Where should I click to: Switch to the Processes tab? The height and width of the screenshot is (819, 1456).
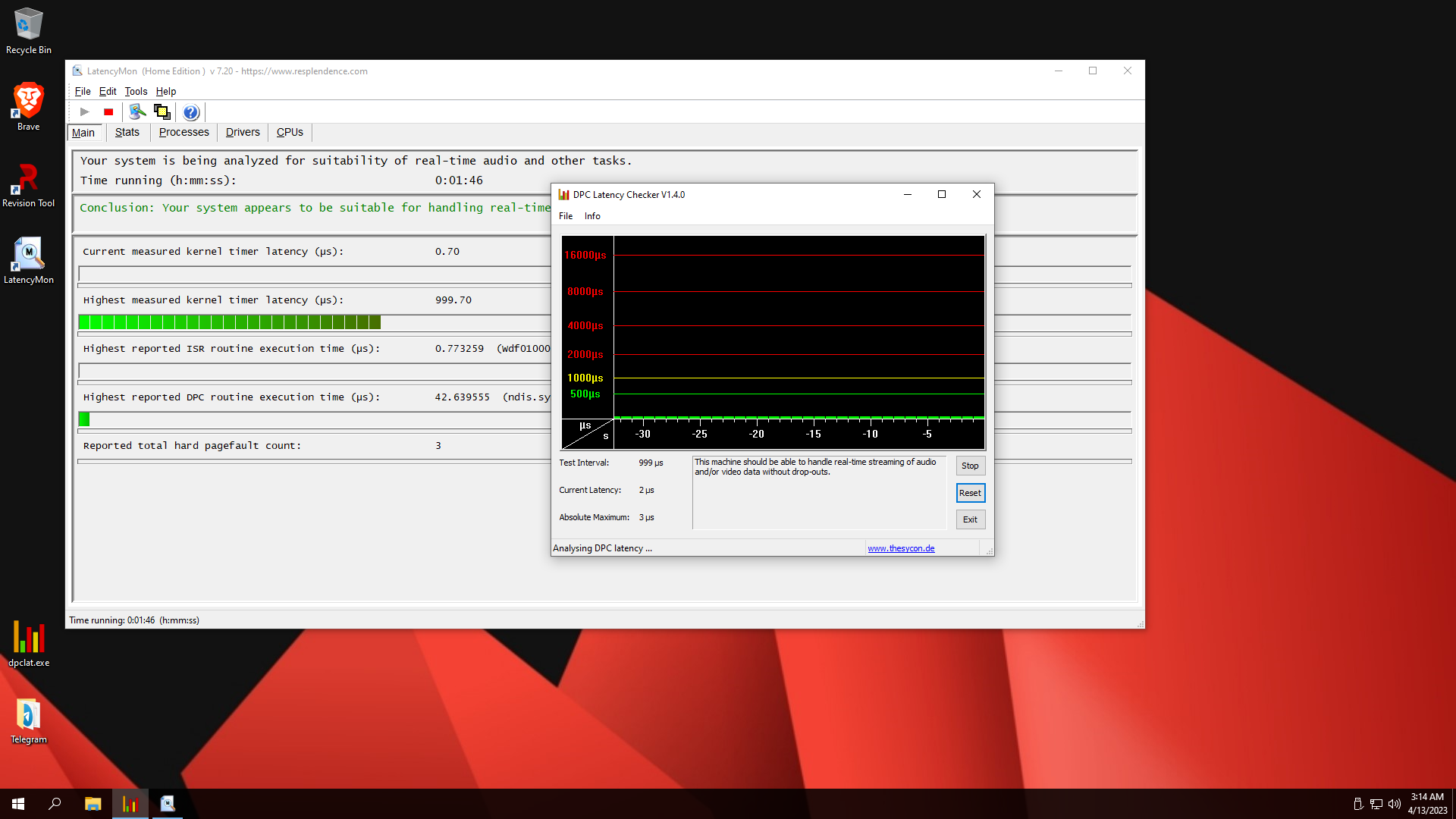point(184,132)
